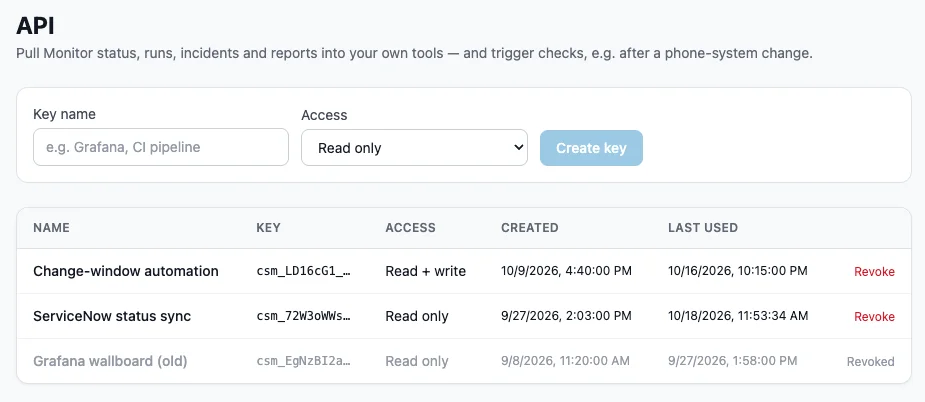Click Read only access for Grafana wallboard
Viewport: 925px width, 402px height.
tap(417, 361)
